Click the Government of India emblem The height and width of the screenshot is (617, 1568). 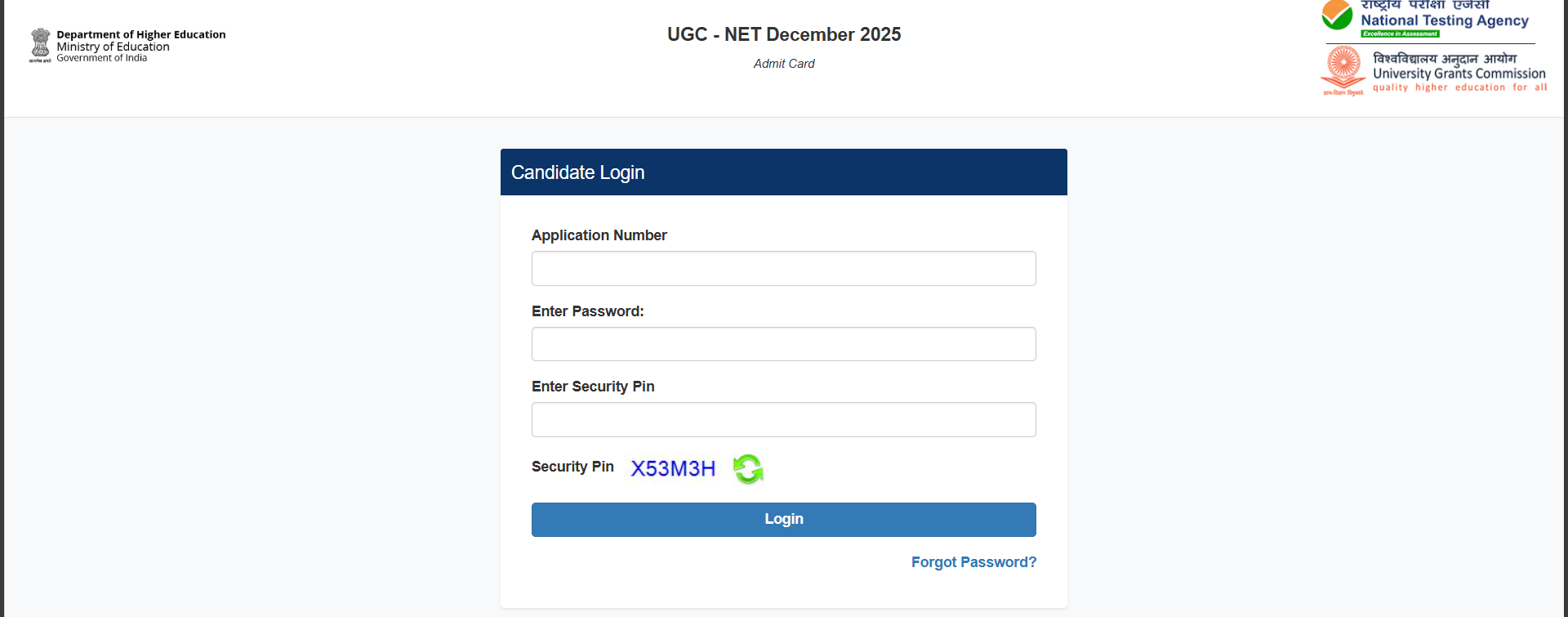click(40, 46)
